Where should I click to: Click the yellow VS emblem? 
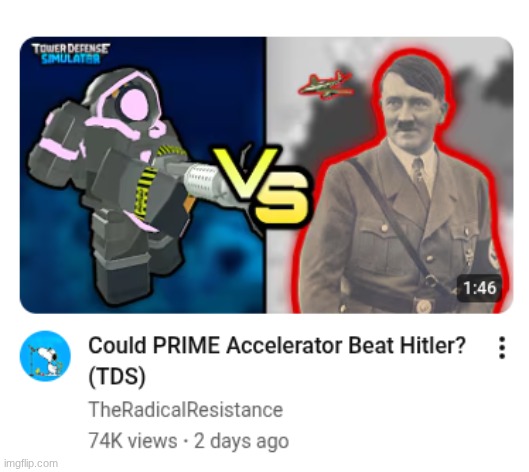coord(260,187)
